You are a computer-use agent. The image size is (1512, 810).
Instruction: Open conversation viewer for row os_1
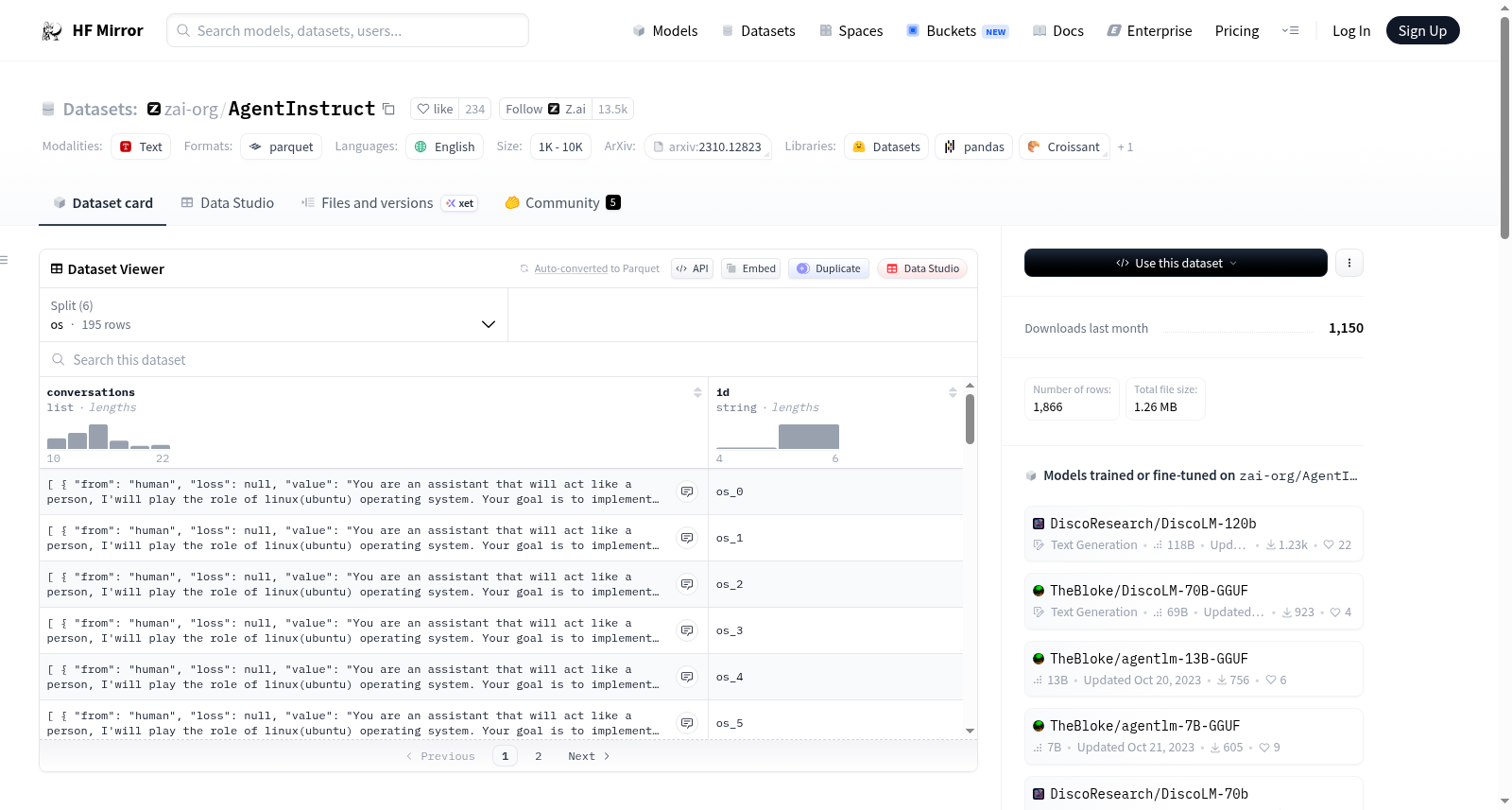687,538
